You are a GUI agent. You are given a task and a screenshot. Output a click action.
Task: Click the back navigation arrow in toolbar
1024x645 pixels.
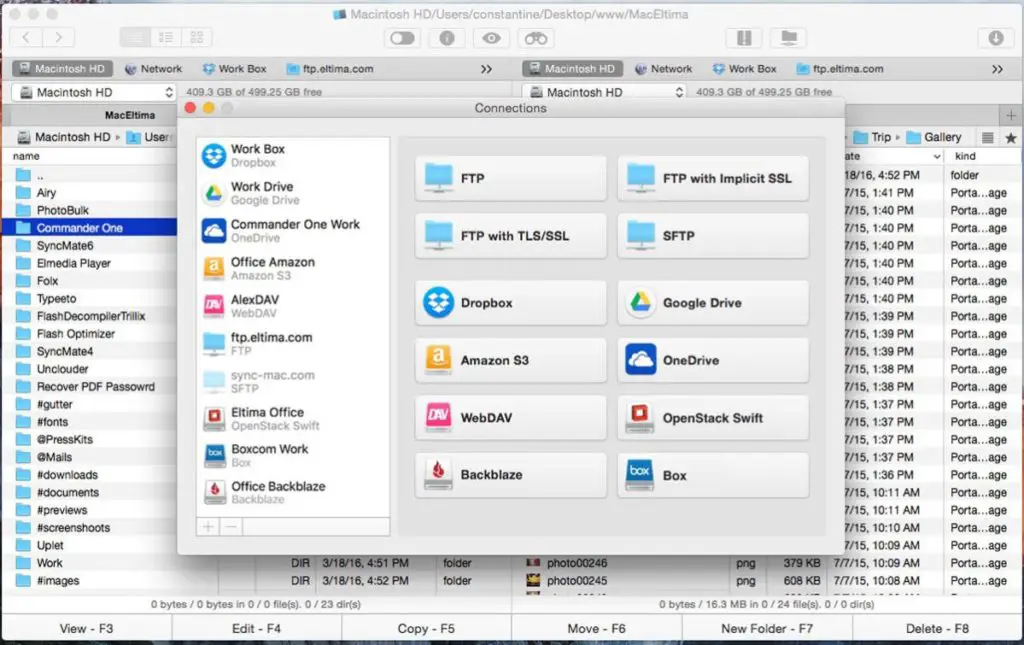point(27,38)
